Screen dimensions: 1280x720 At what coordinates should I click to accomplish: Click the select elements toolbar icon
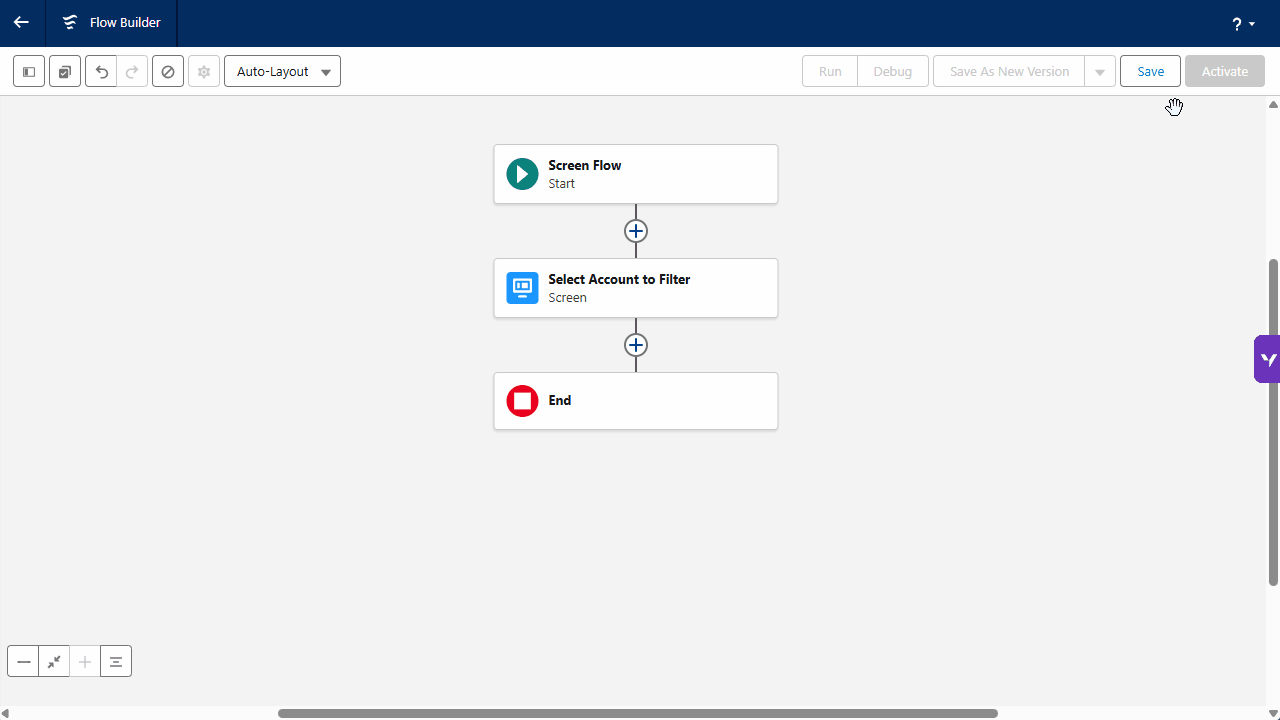(65, 72)
